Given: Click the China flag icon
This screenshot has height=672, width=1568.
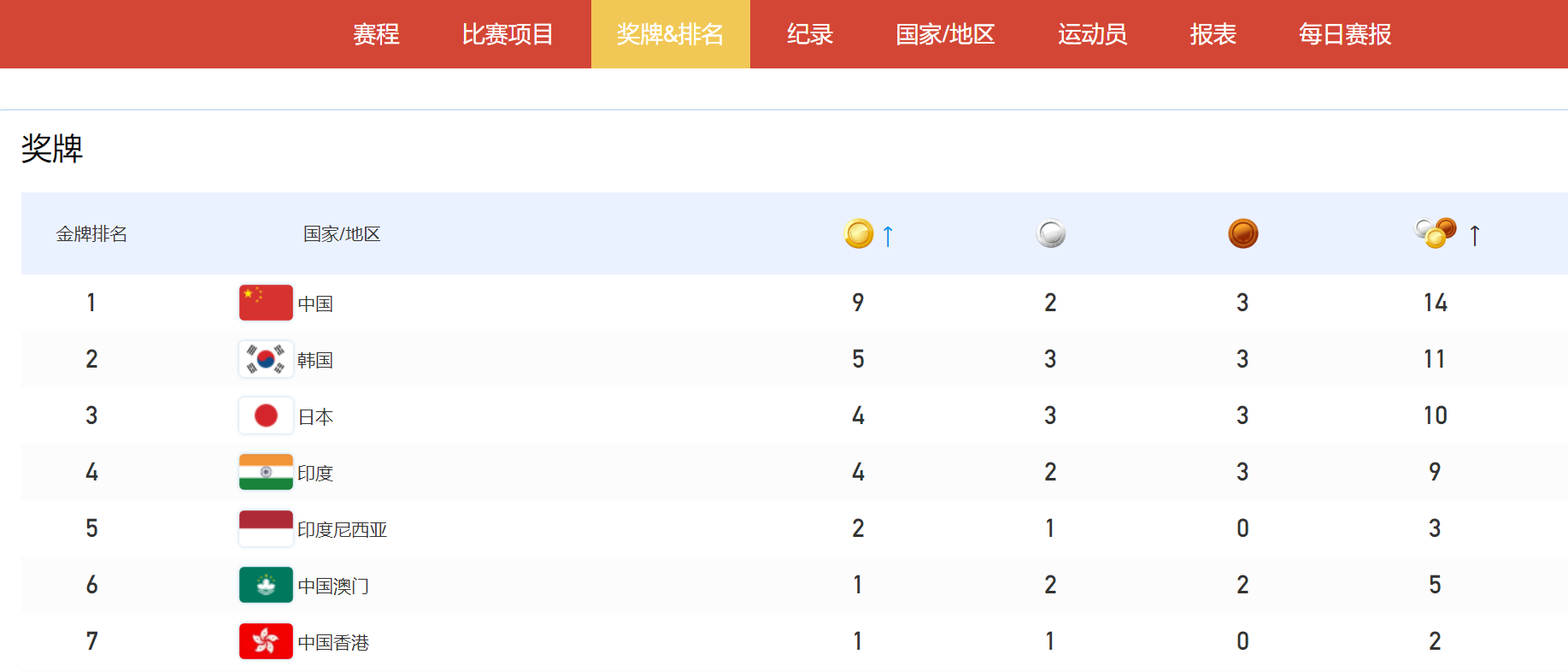Looking at the screenshot, I should point(266,303).
